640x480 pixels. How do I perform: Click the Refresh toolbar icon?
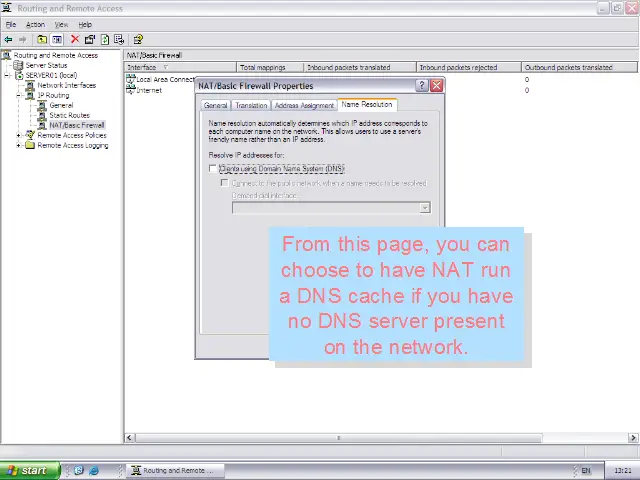click(x=104, y=40)
